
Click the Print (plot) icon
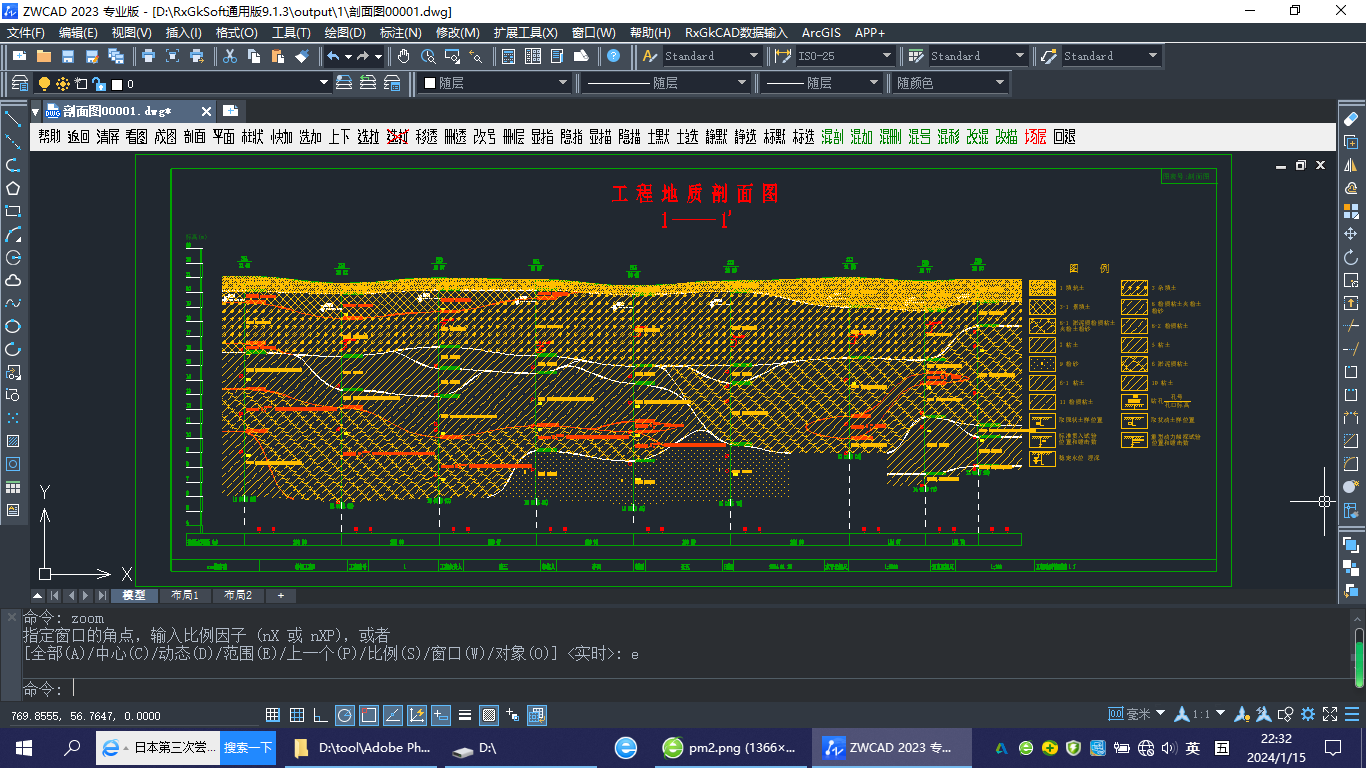[148, 56]
